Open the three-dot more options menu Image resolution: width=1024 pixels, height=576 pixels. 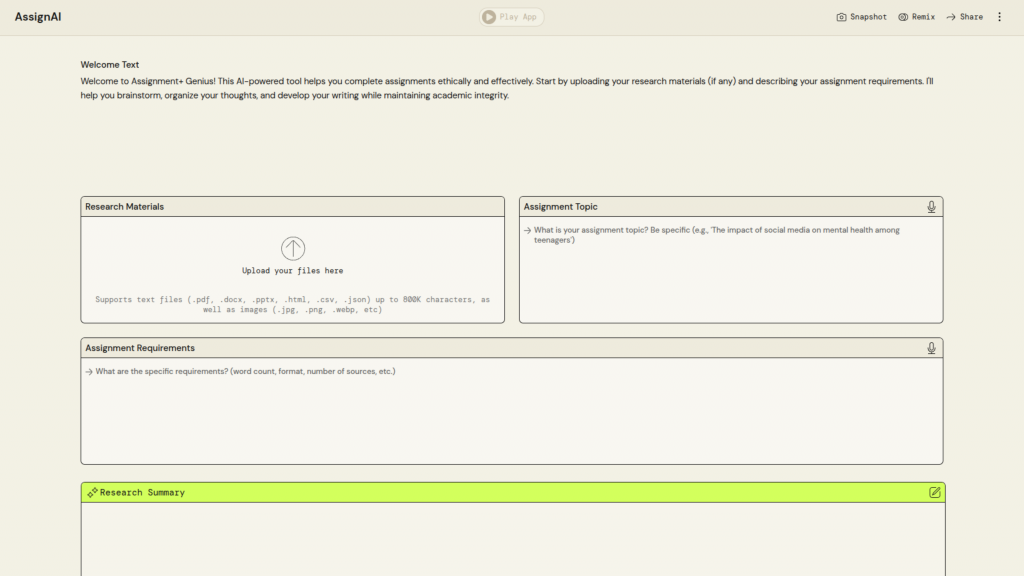(999, 17)
